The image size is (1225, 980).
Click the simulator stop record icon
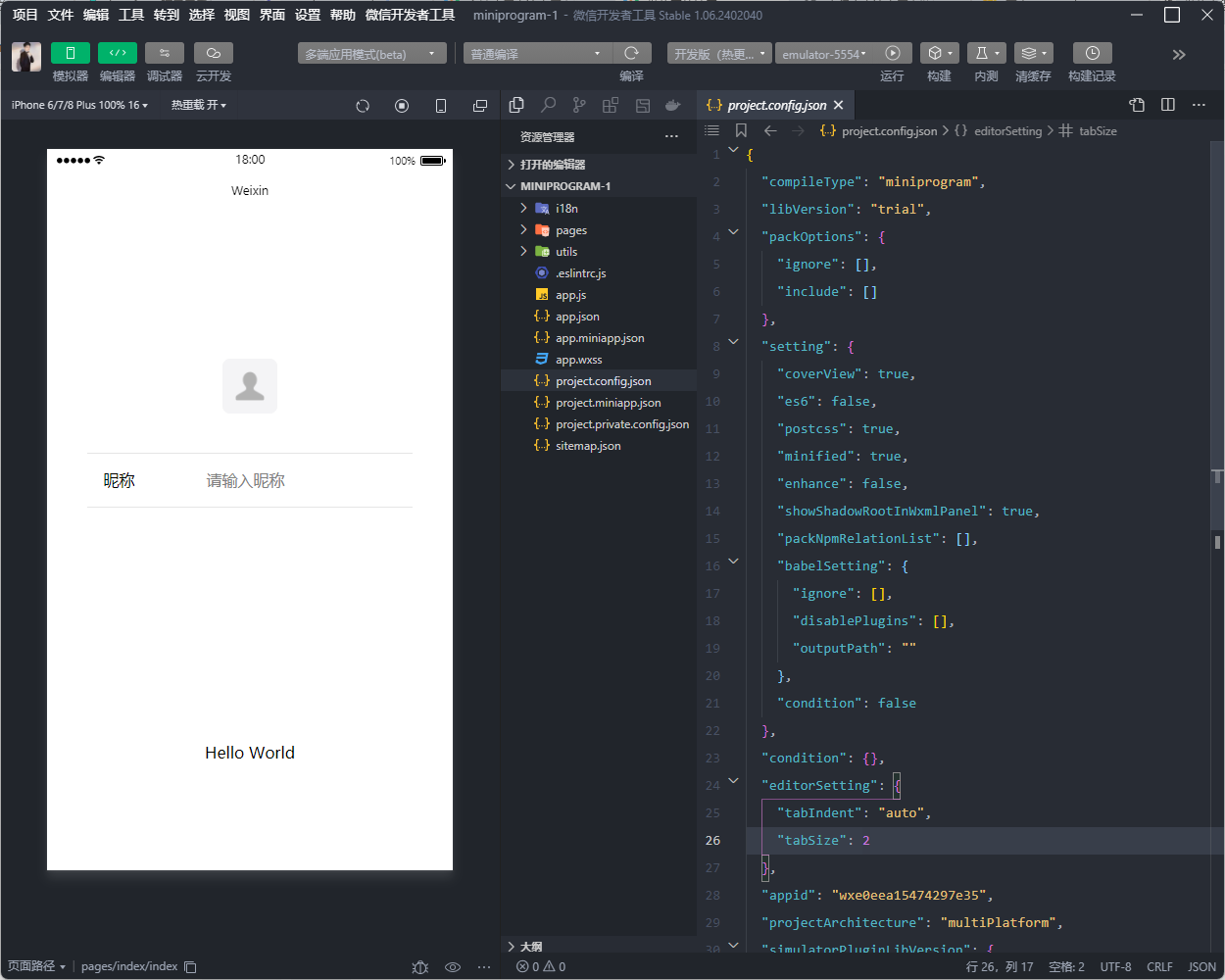(x=402, y=106)
